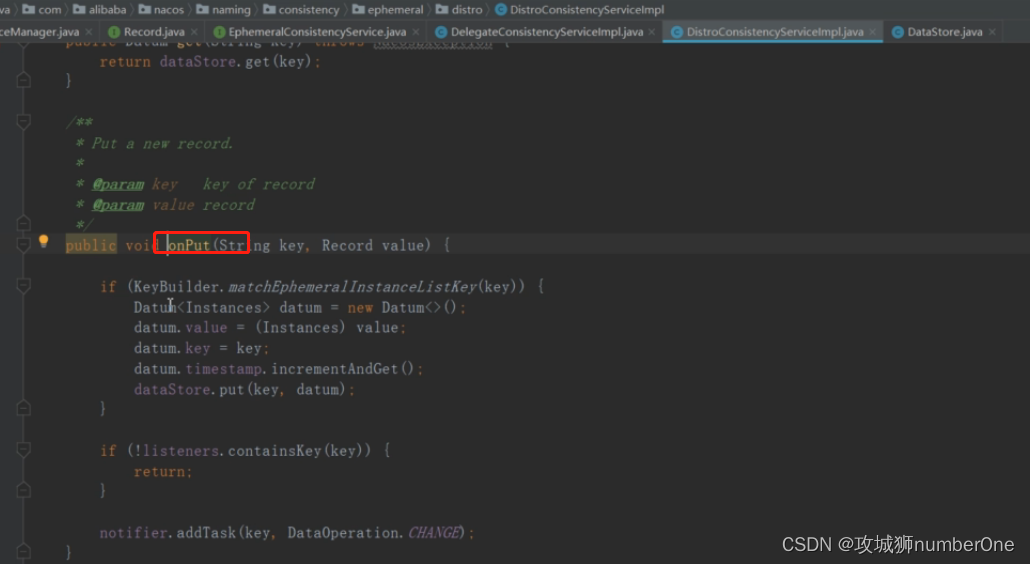
Task: Click matchEphemeralInstanceListKey method call
Action: (352, 286)
